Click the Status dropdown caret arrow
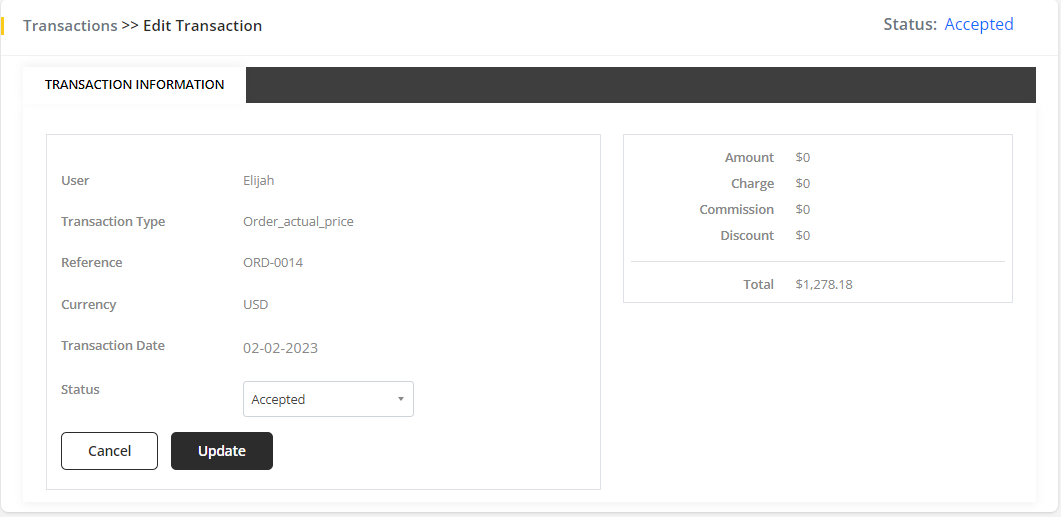The image size is (1061, 517). [x=400, y=399]
